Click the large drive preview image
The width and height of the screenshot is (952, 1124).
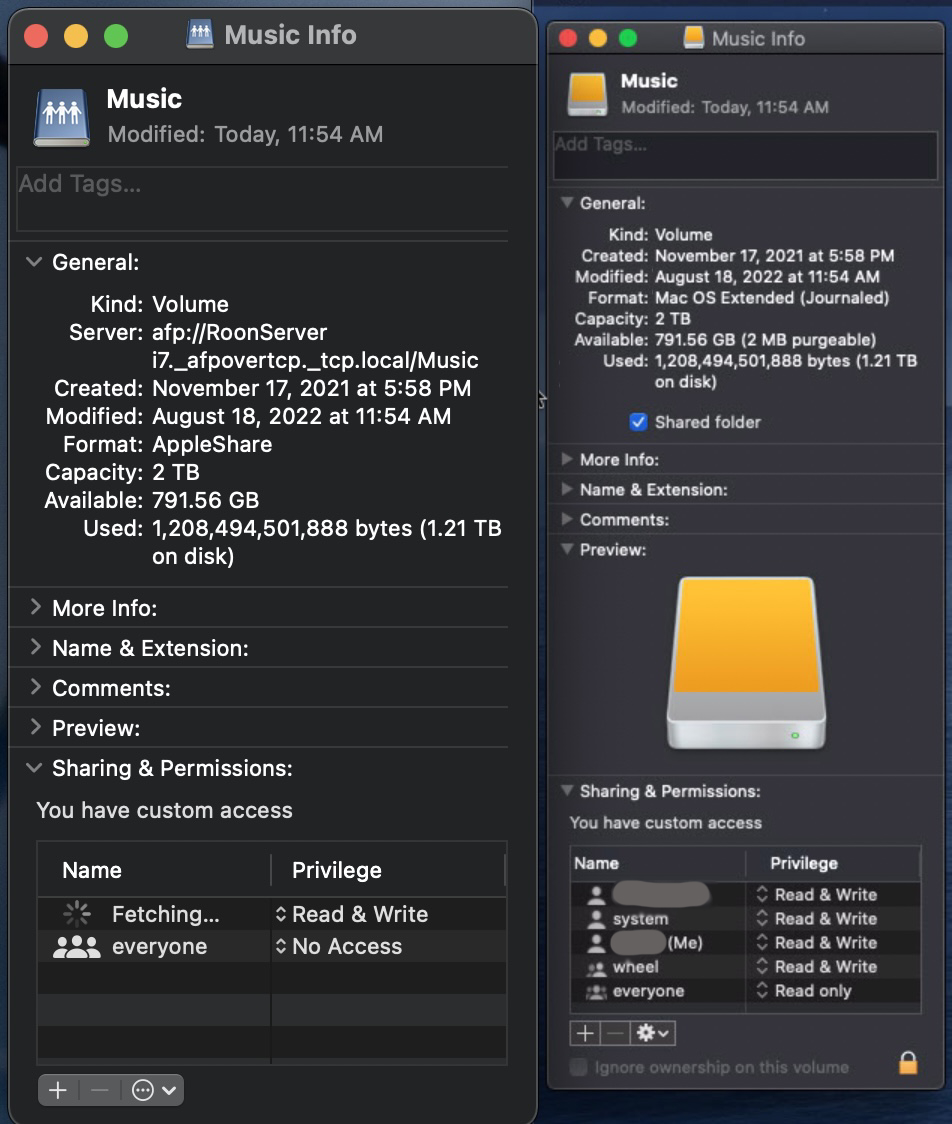746,663
